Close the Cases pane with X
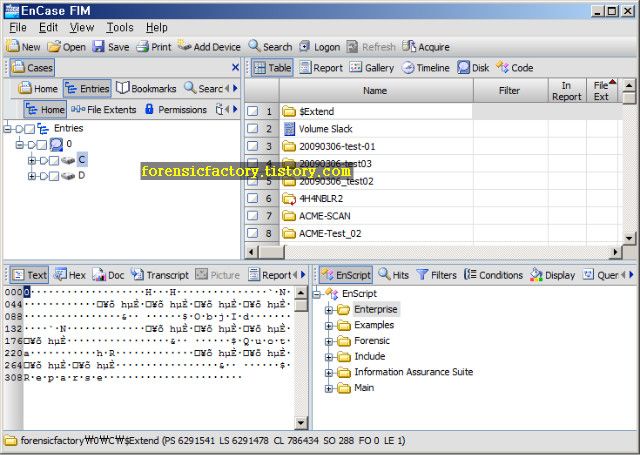Screen dimensions: 640x455 coord(235,67)
